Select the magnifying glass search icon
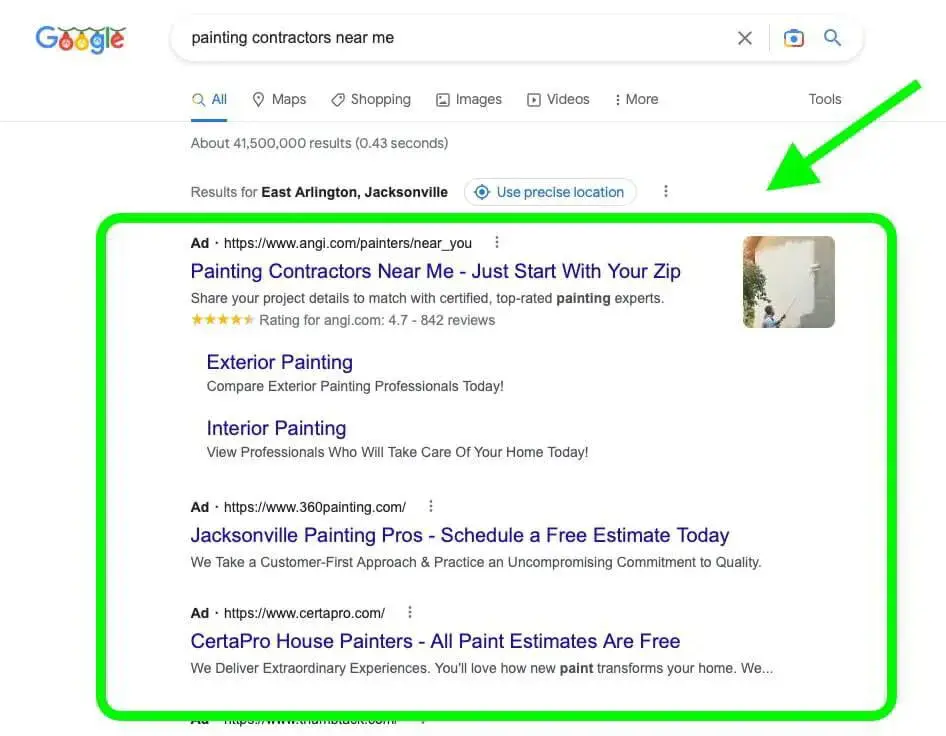This screenshot has width=946, height=736. click(832, 37)
